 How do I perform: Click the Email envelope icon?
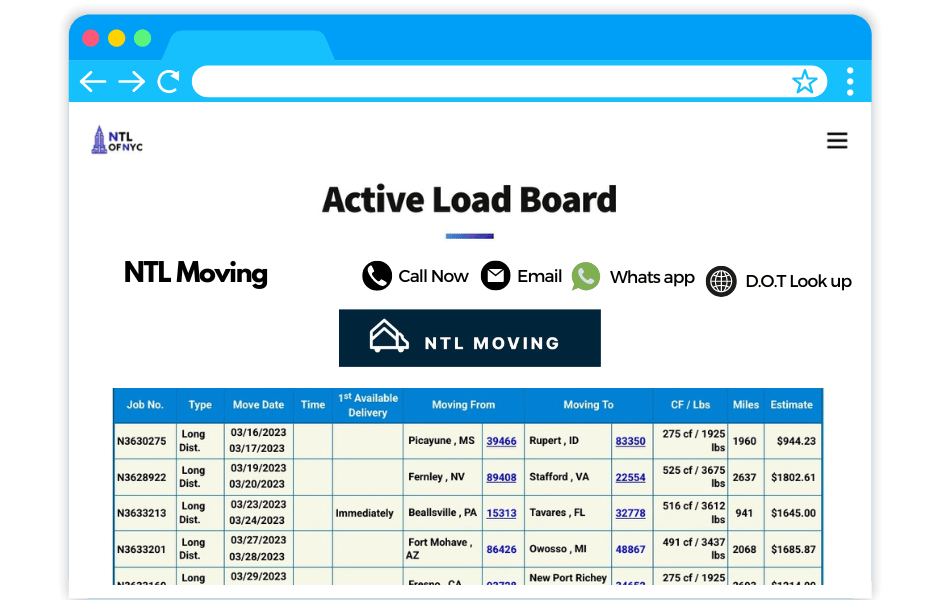[496, 276]
